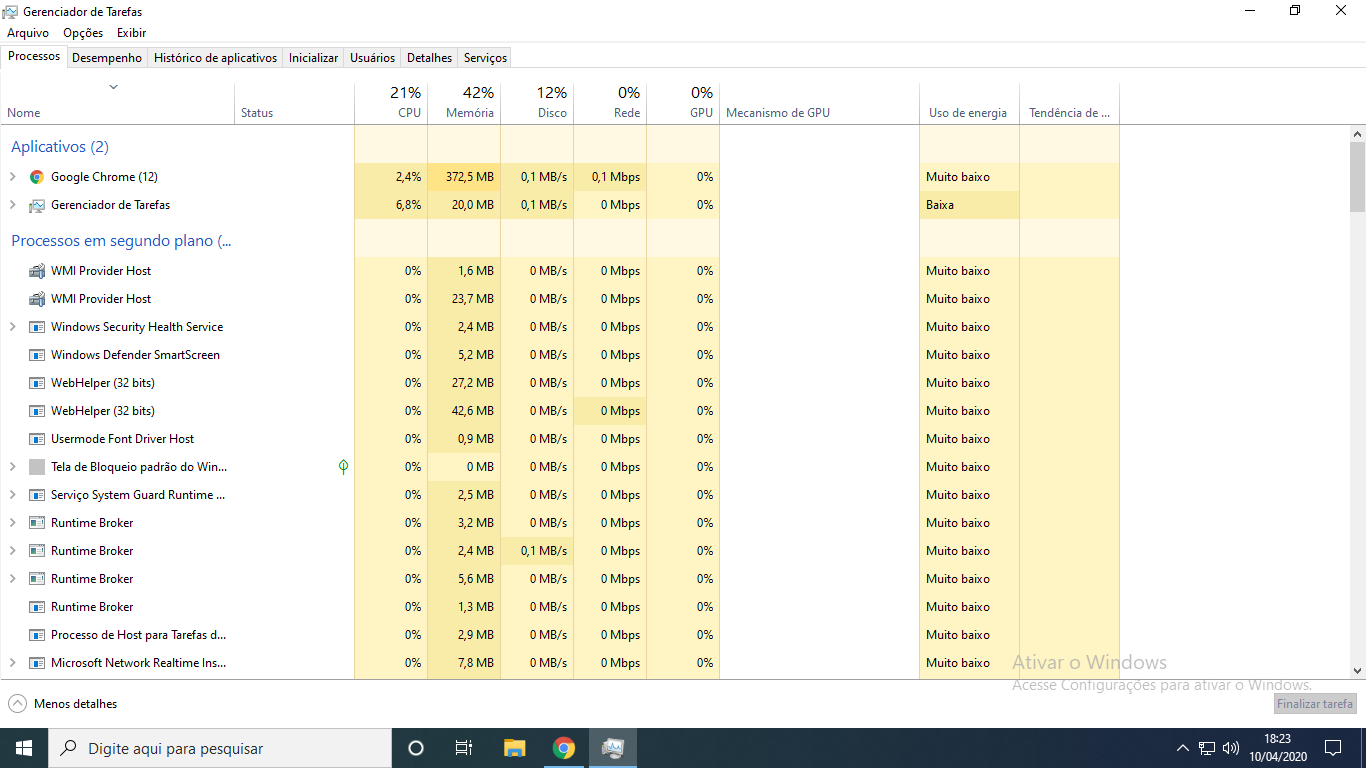Sort by the GPU column header
The width and height of the screenshot is (1366, 768).
[x=683, y=103]
